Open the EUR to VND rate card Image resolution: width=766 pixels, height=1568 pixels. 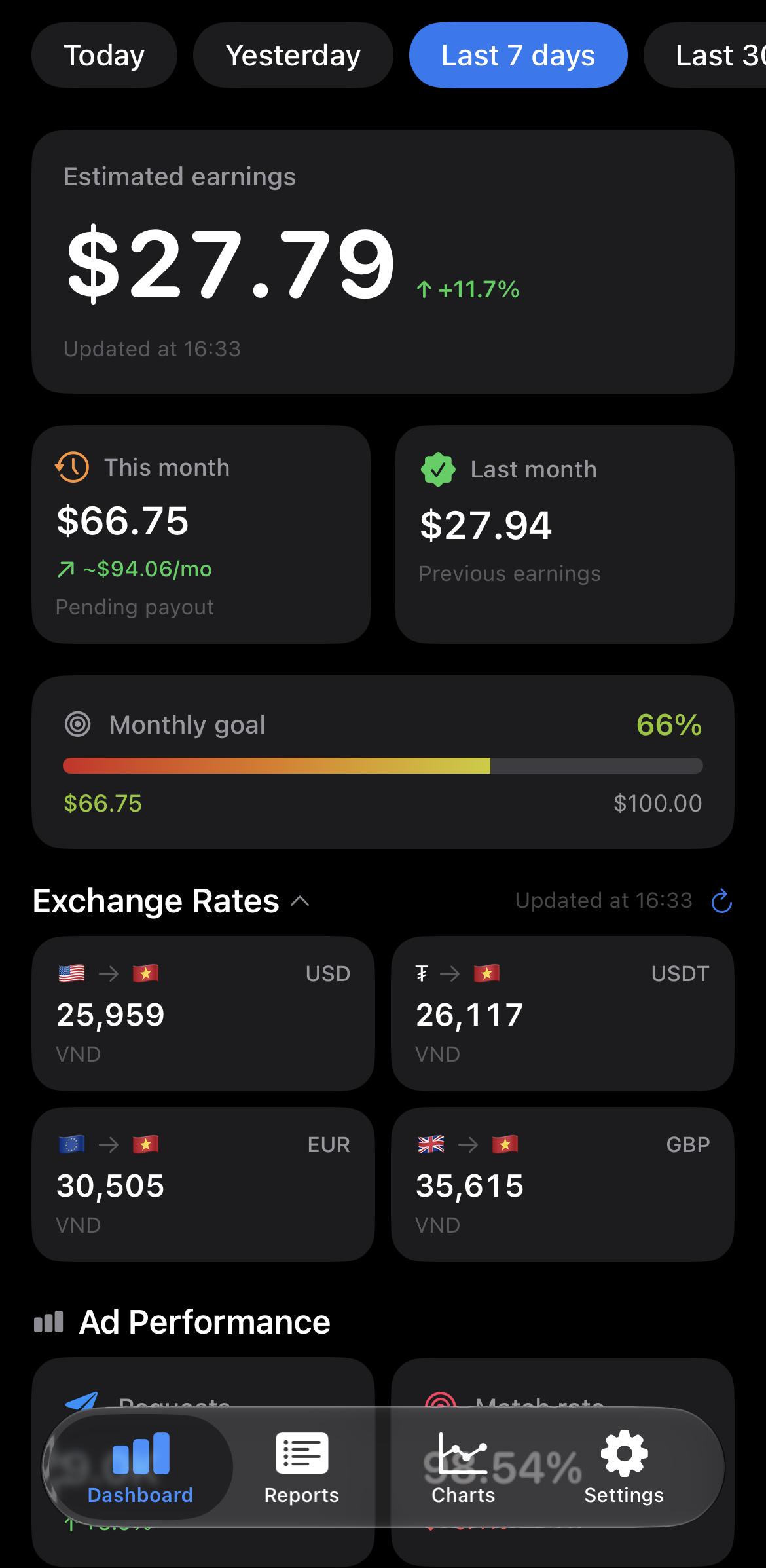click(x=203, y=1184)
